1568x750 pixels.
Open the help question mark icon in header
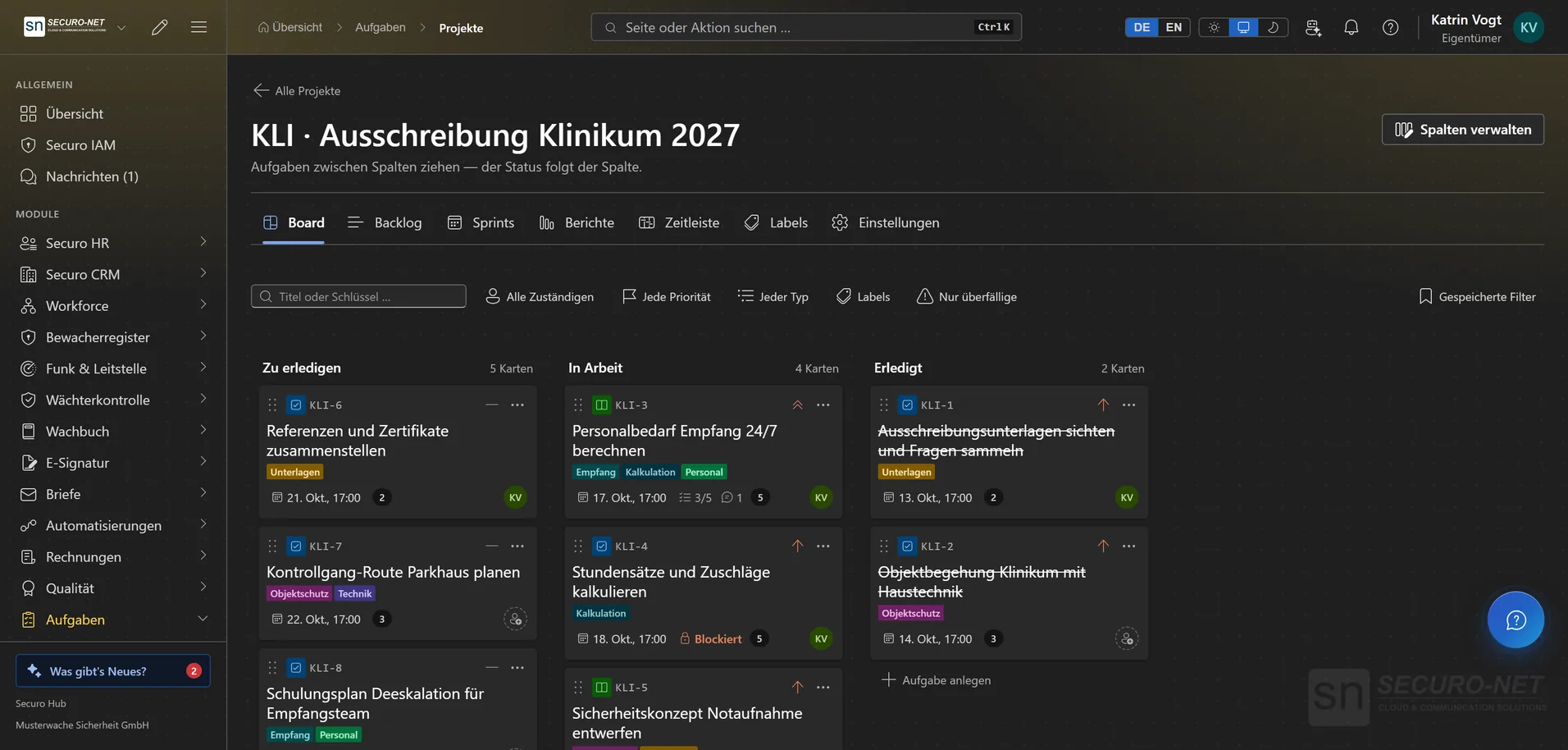point(1391,27)
